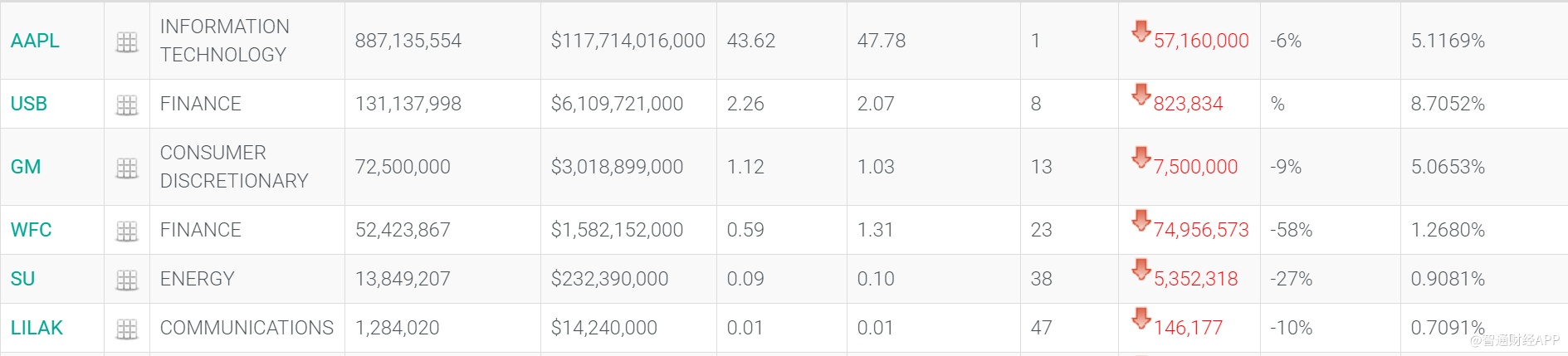
Task: Click the ENERGY sector cell for SU
Action: [x=198, y=279]
